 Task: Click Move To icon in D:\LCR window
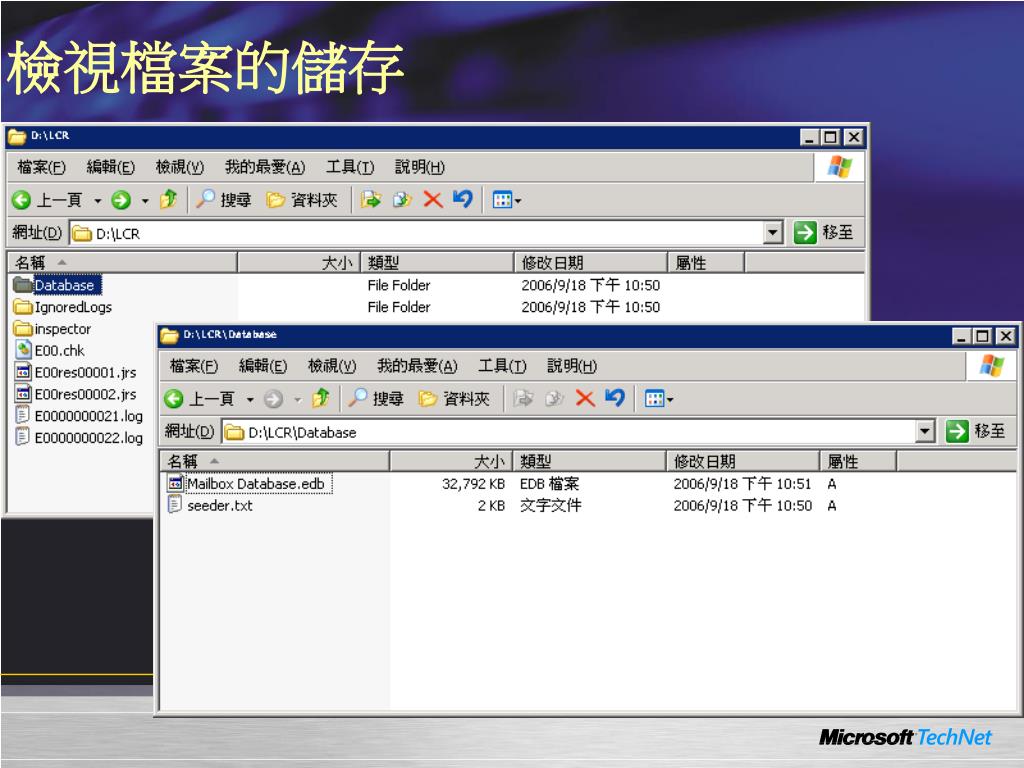(x=370, y=199)
